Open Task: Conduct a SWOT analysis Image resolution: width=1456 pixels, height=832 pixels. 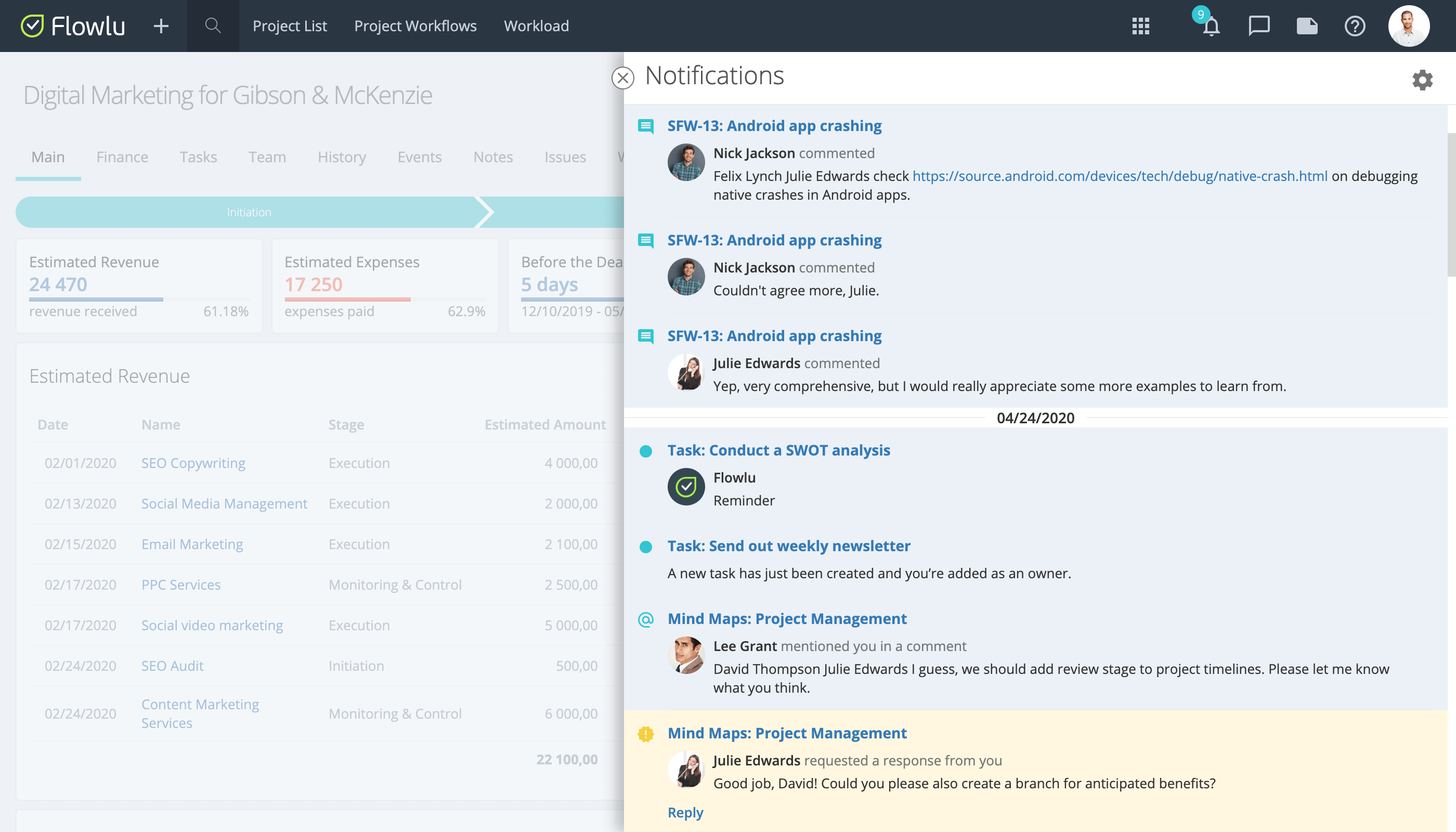coord(778,450)
